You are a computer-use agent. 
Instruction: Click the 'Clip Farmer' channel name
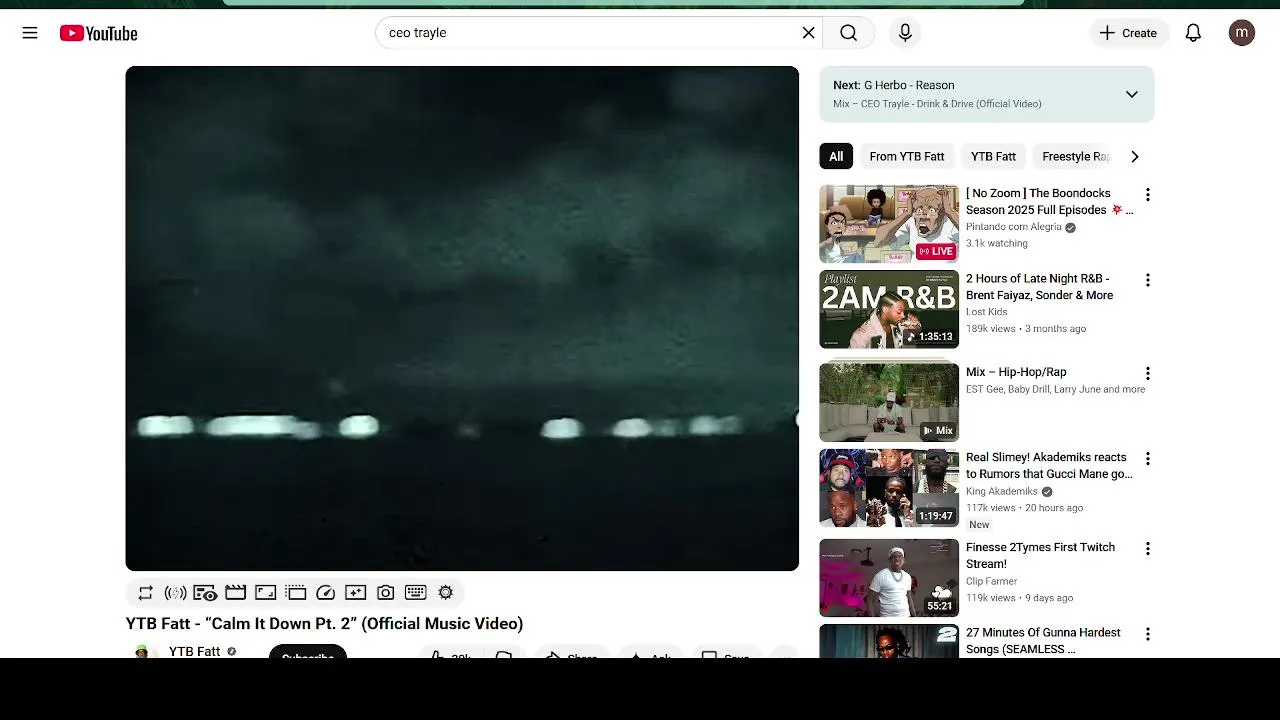pos(991,581)
